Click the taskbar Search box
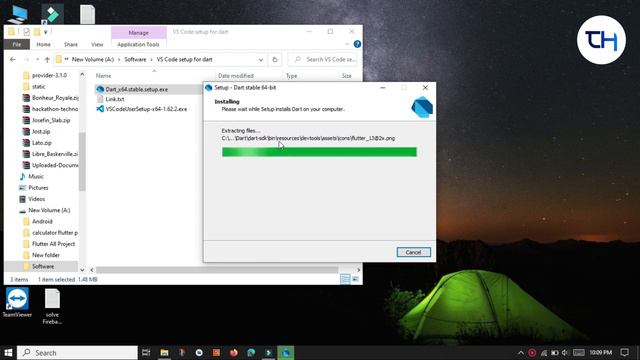Viewport: 640px width, 360px height. [78, 353]
